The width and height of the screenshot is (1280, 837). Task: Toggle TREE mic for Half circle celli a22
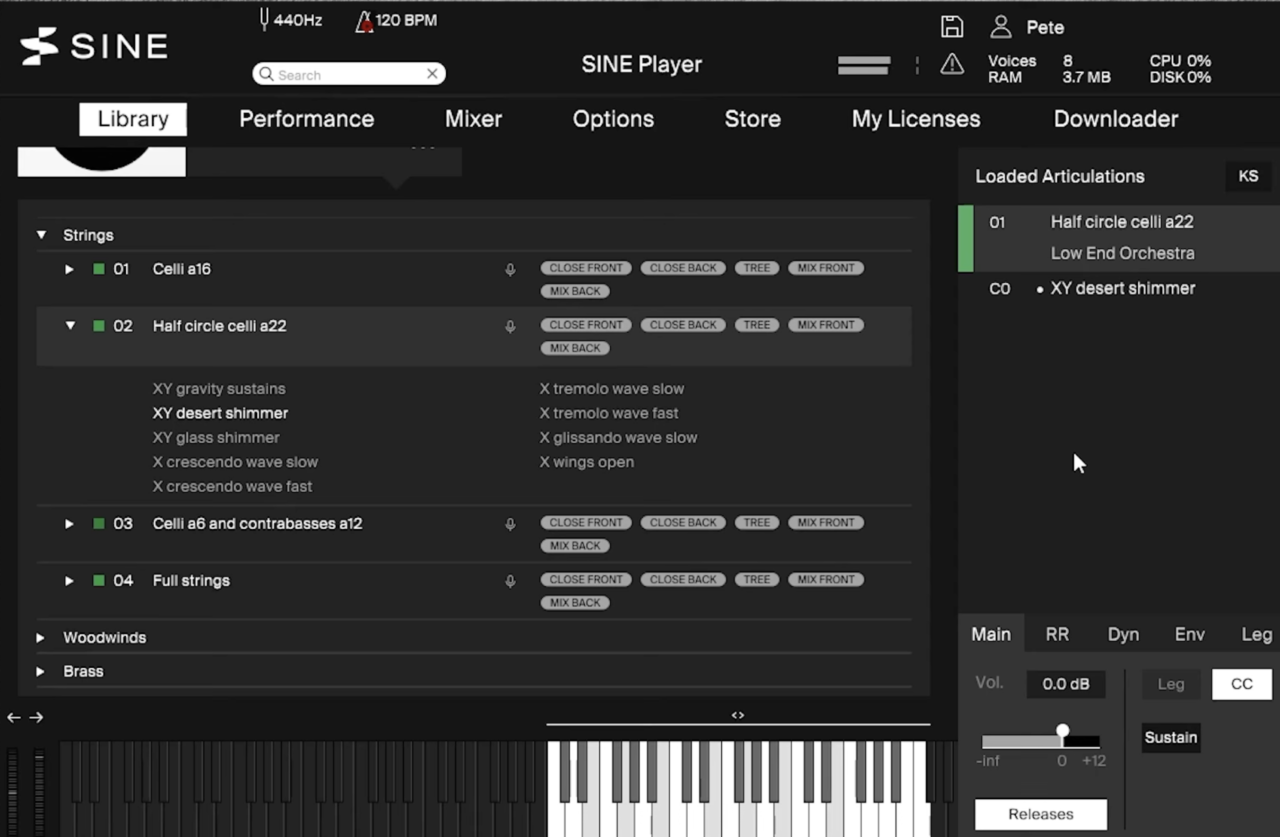tap(757, 325)
